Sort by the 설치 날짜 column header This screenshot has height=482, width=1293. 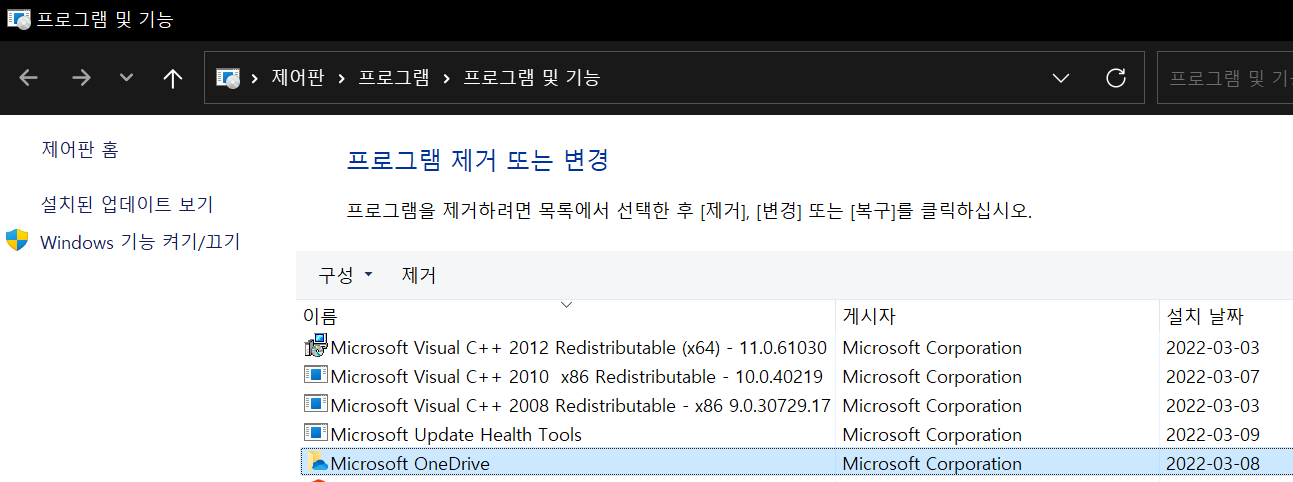[x=1226, y=317]
